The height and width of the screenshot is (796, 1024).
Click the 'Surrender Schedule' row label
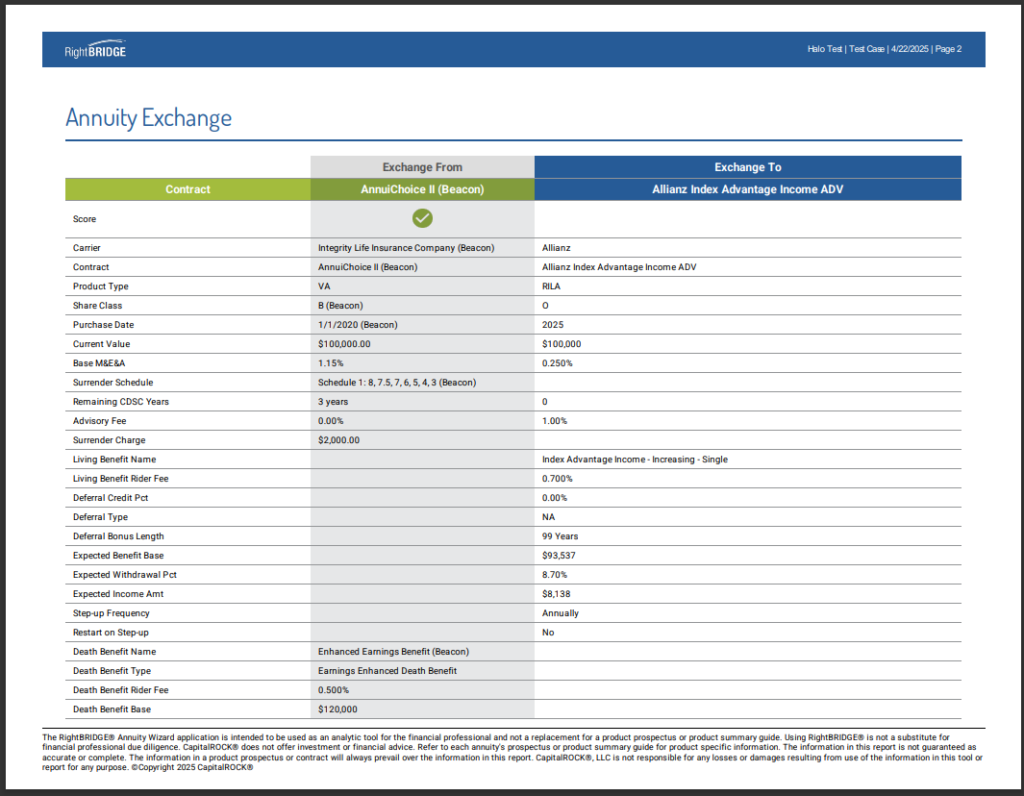[113, 383]
